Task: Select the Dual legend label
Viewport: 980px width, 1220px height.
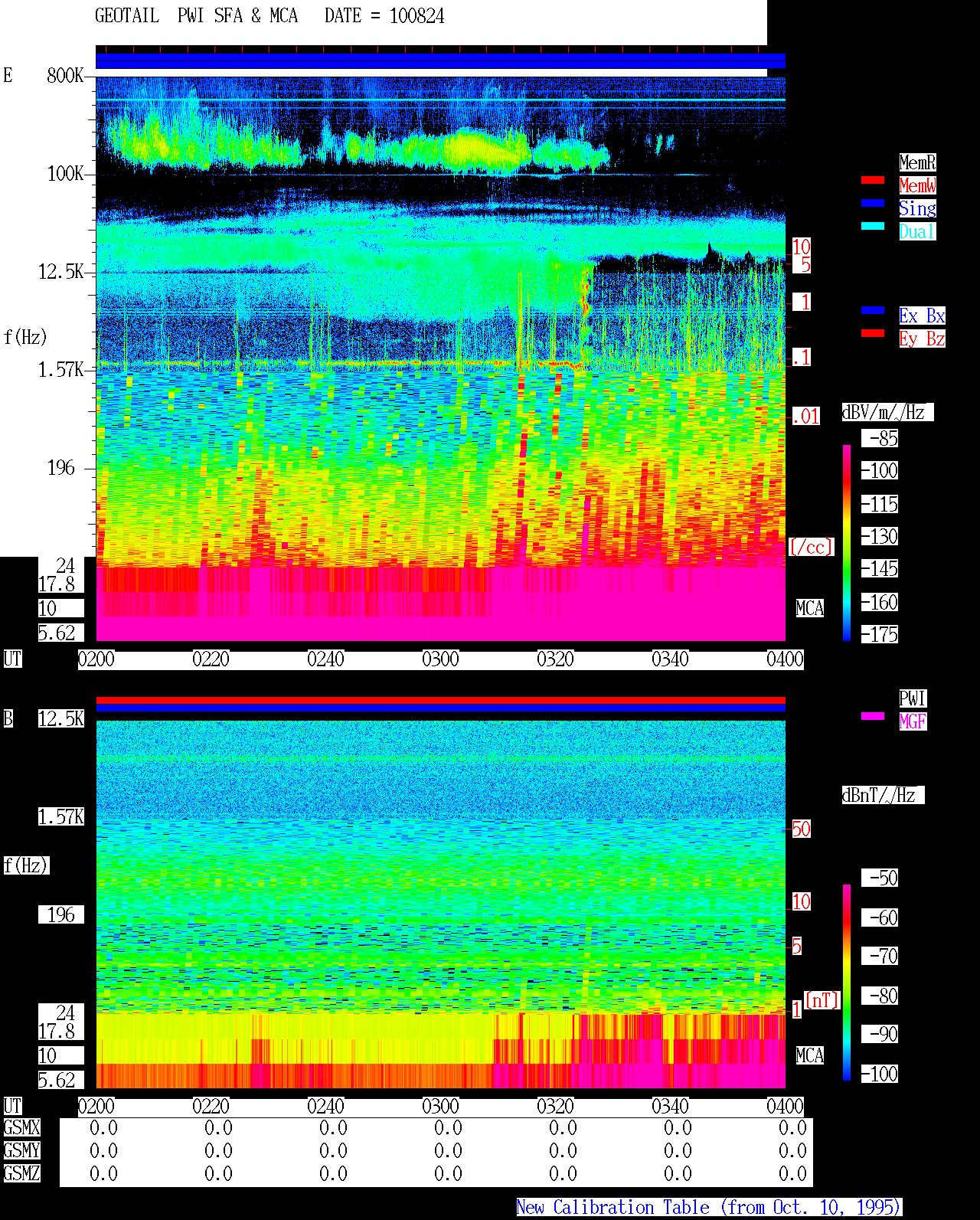Action: 917,231
